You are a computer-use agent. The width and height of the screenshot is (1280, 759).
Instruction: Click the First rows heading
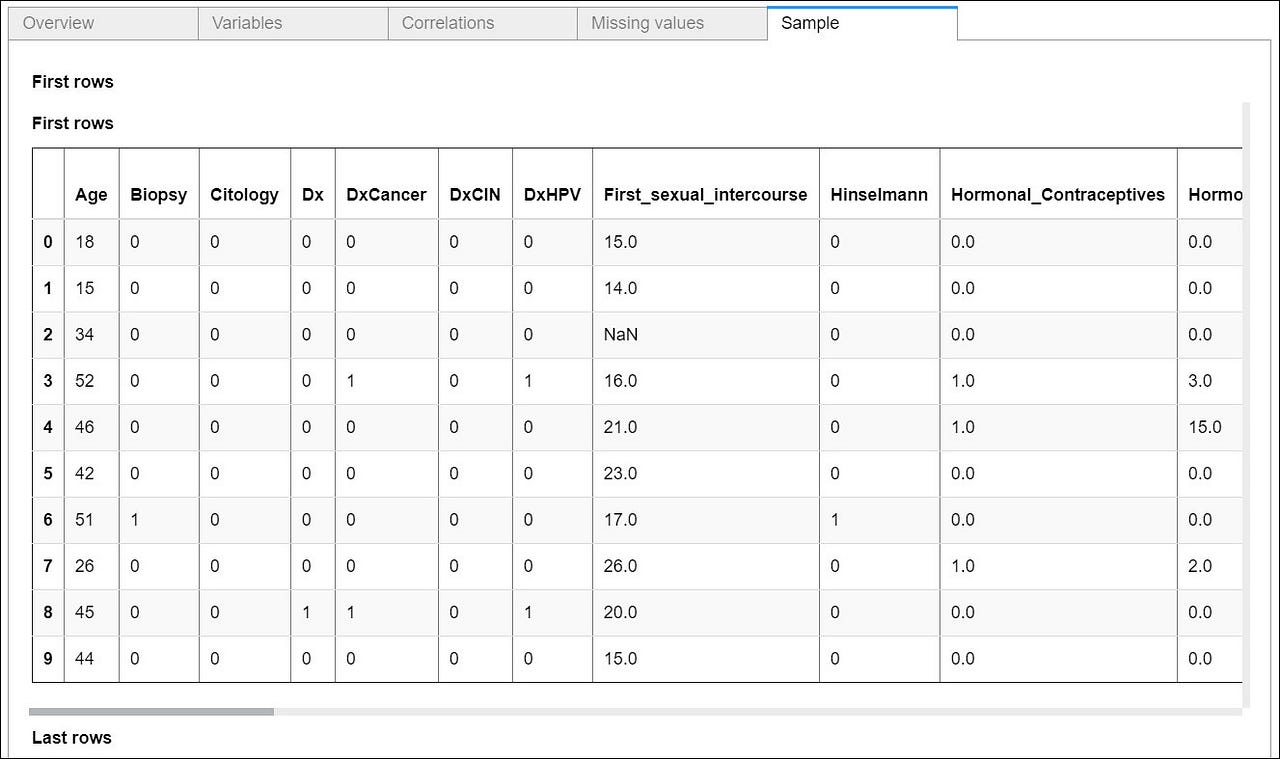[x=72, y=82]
